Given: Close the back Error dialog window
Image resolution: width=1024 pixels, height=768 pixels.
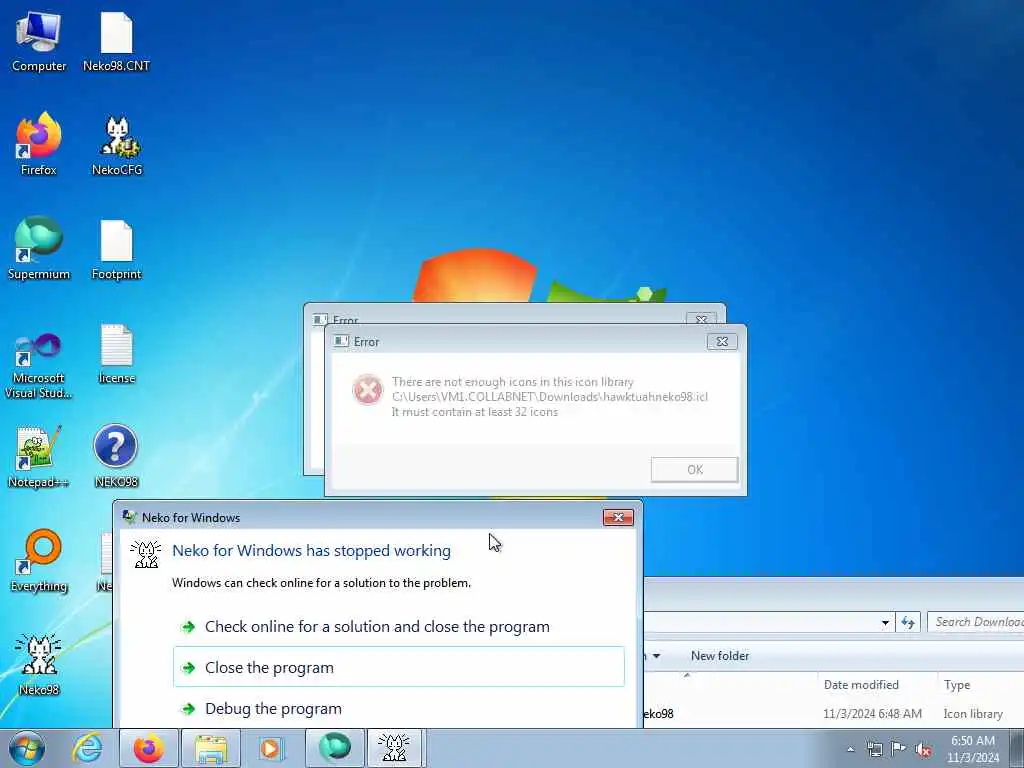Looking at the screenshot, I should coord(701,319).
